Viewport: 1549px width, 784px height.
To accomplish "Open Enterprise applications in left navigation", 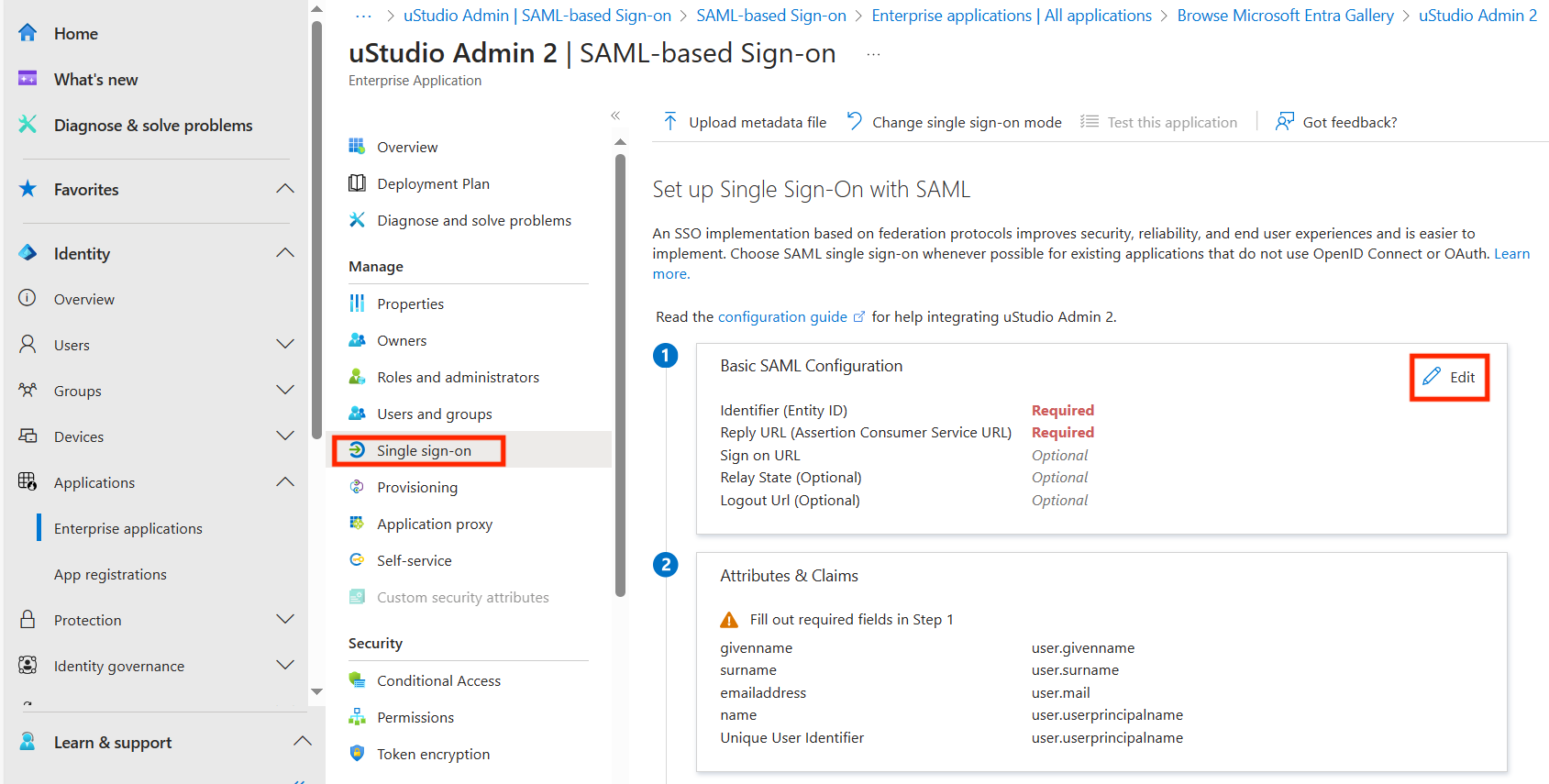I will pyautogui.click(x=128, y=529).
